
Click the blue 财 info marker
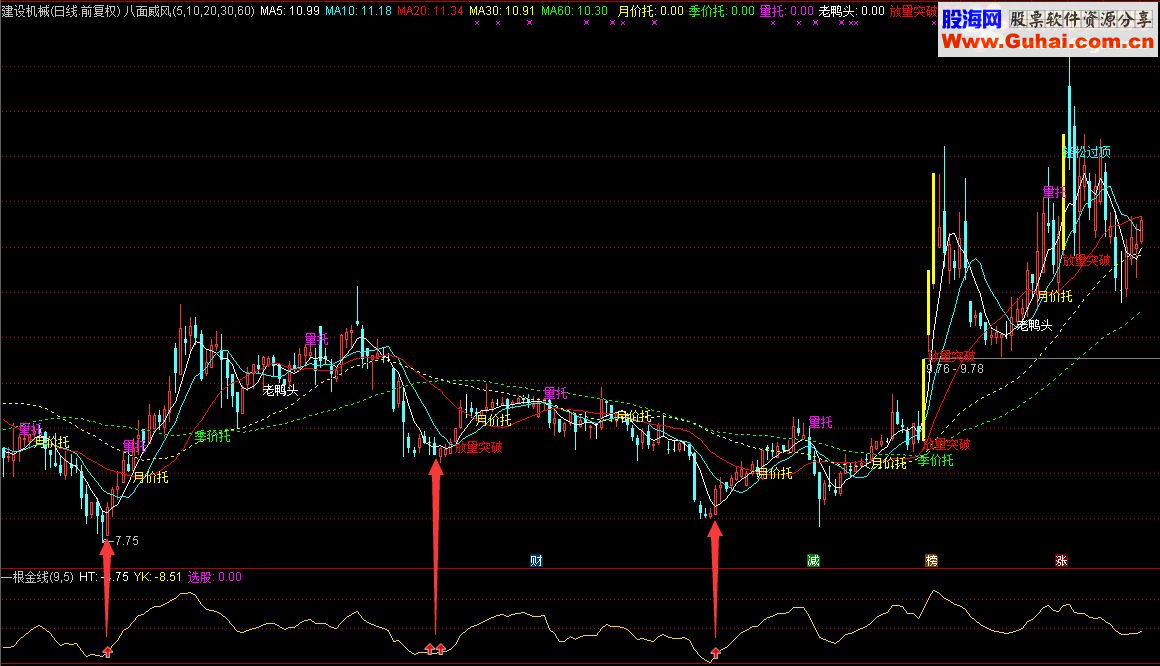pyautogui.click(x=536, y=561)
